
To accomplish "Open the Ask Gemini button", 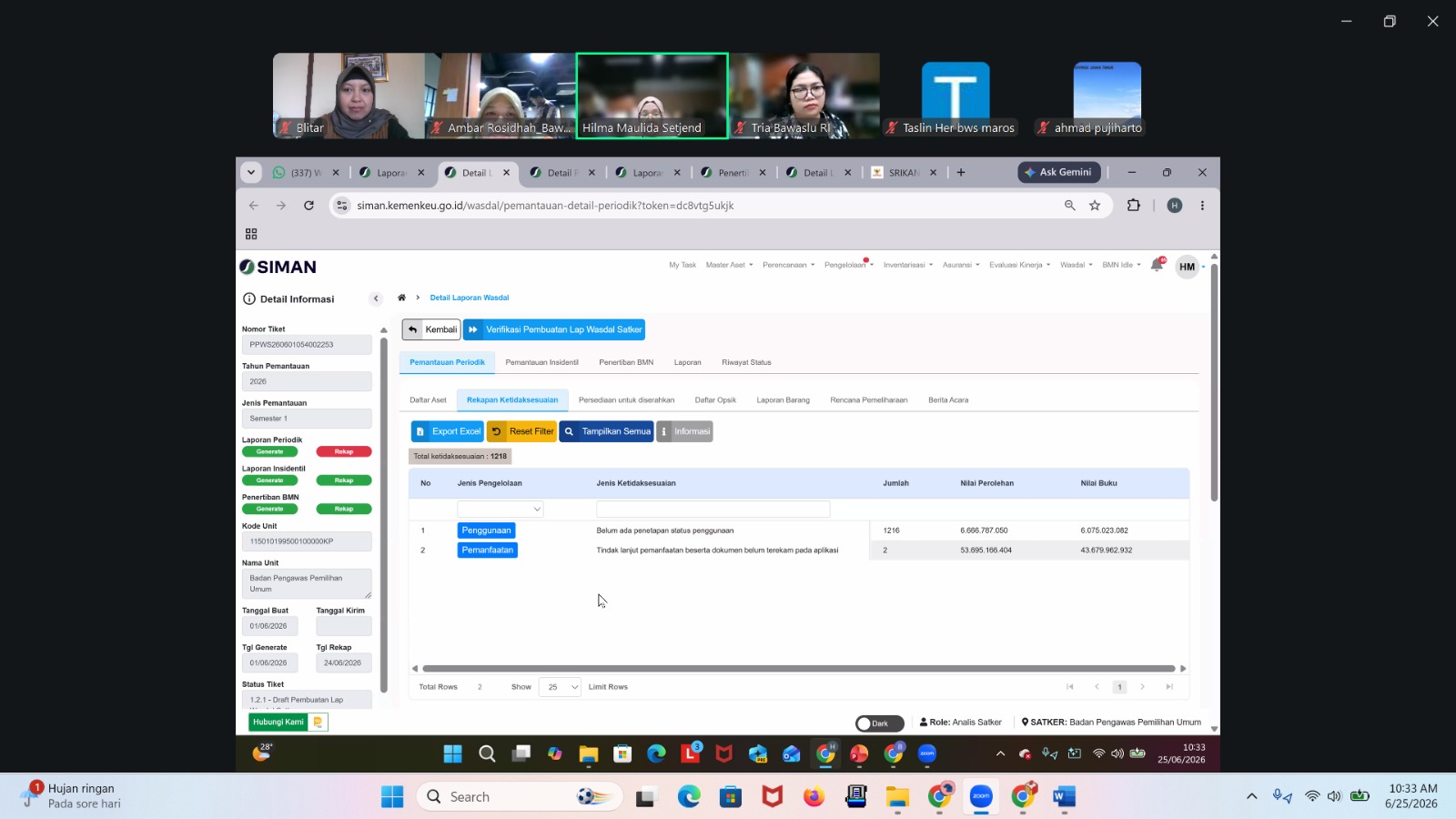I will pos(1059,172).
